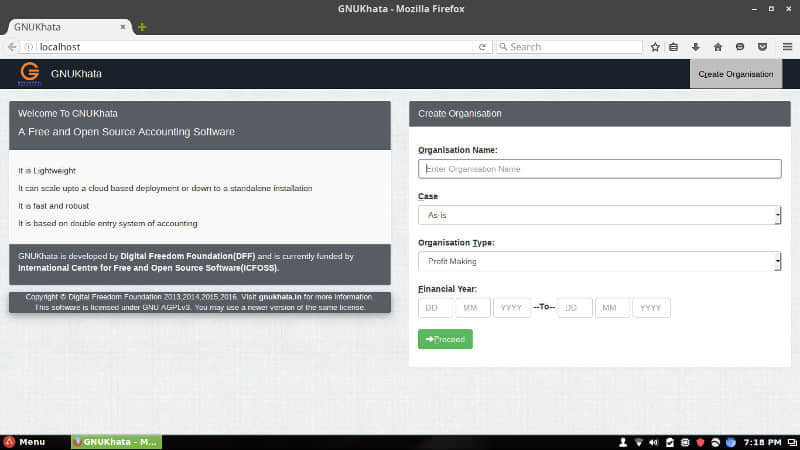Screen dimensions: 800x450
Task: Click the first DD field of Financial Year
Action: click(435, 308)
